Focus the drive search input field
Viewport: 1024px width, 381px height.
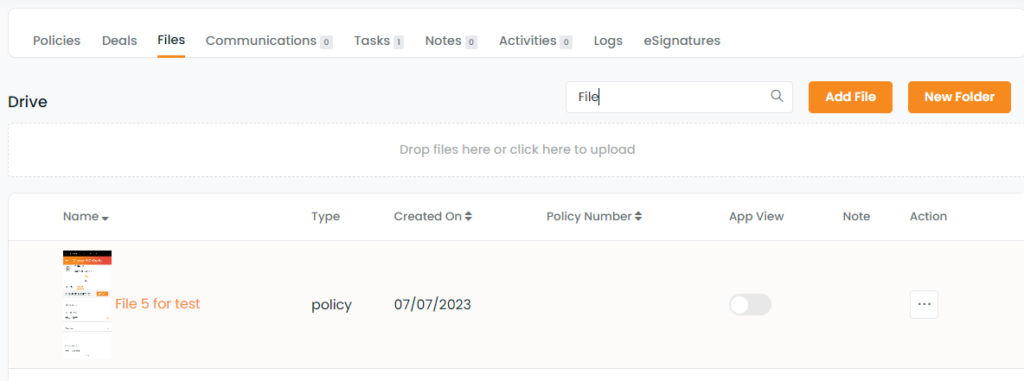[679, 97]
